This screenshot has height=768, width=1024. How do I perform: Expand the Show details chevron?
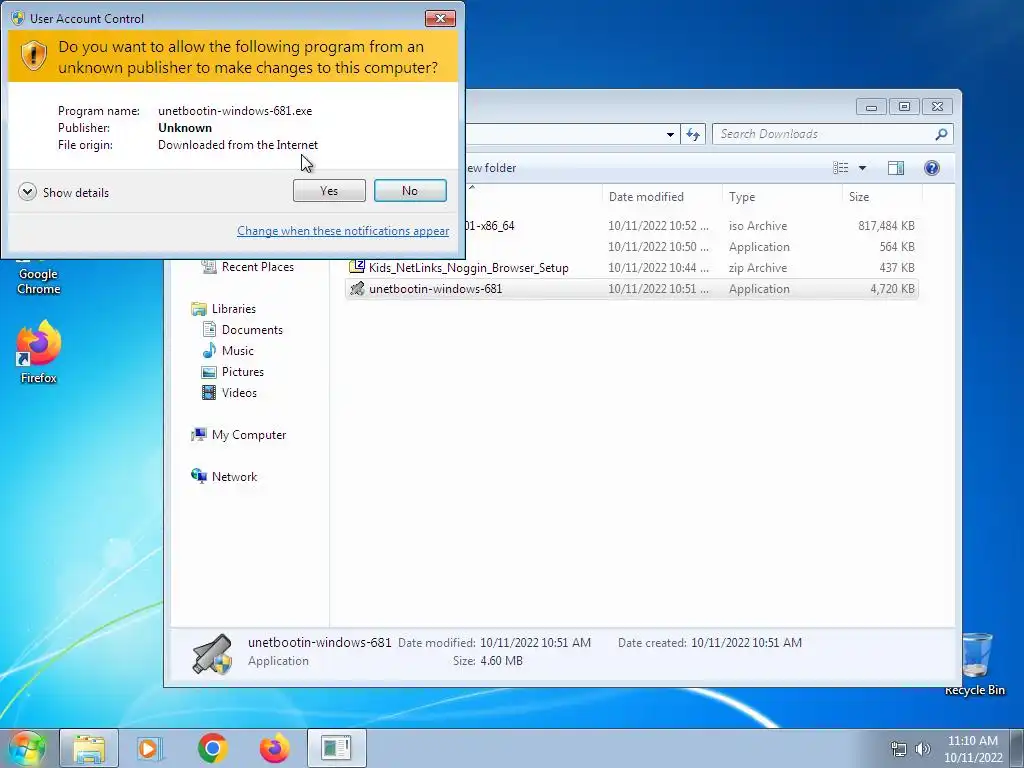(27, 192)
